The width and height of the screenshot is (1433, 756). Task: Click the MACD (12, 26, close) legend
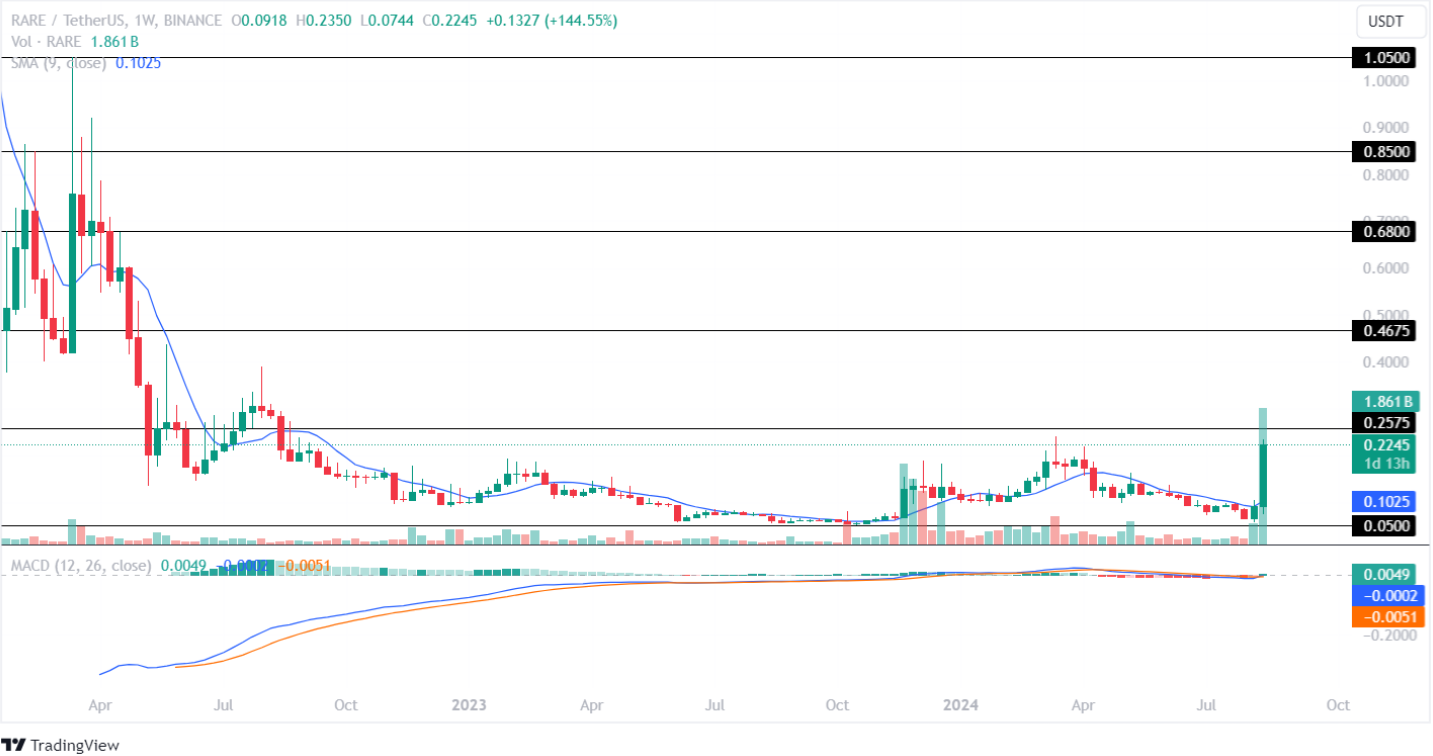coord(82,566)
